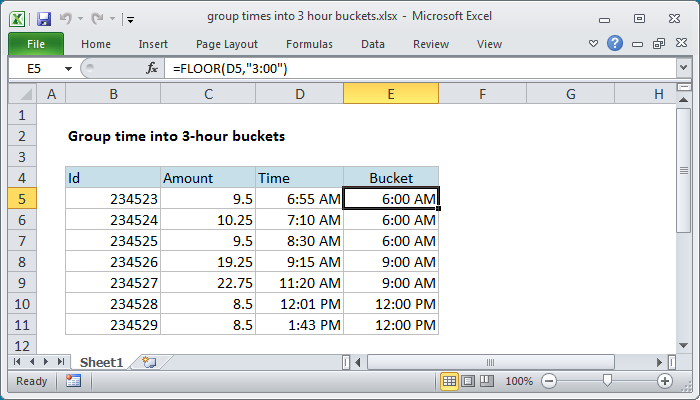Open the Name Box dropdown arrow
This screenshot has width=700, height=400.
pyautogui.click(x=68, y=68)
